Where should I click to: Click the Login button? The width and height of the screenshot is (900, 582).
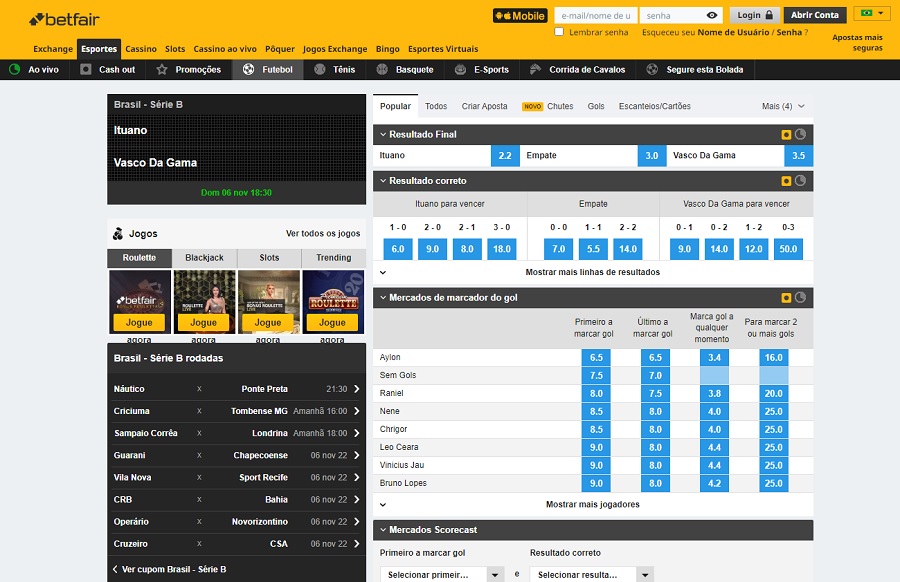pos(754,15)
